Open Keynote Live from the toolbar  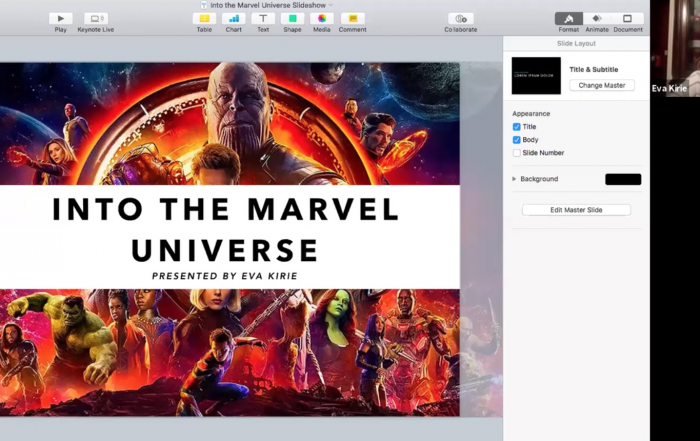pos(96,18)
